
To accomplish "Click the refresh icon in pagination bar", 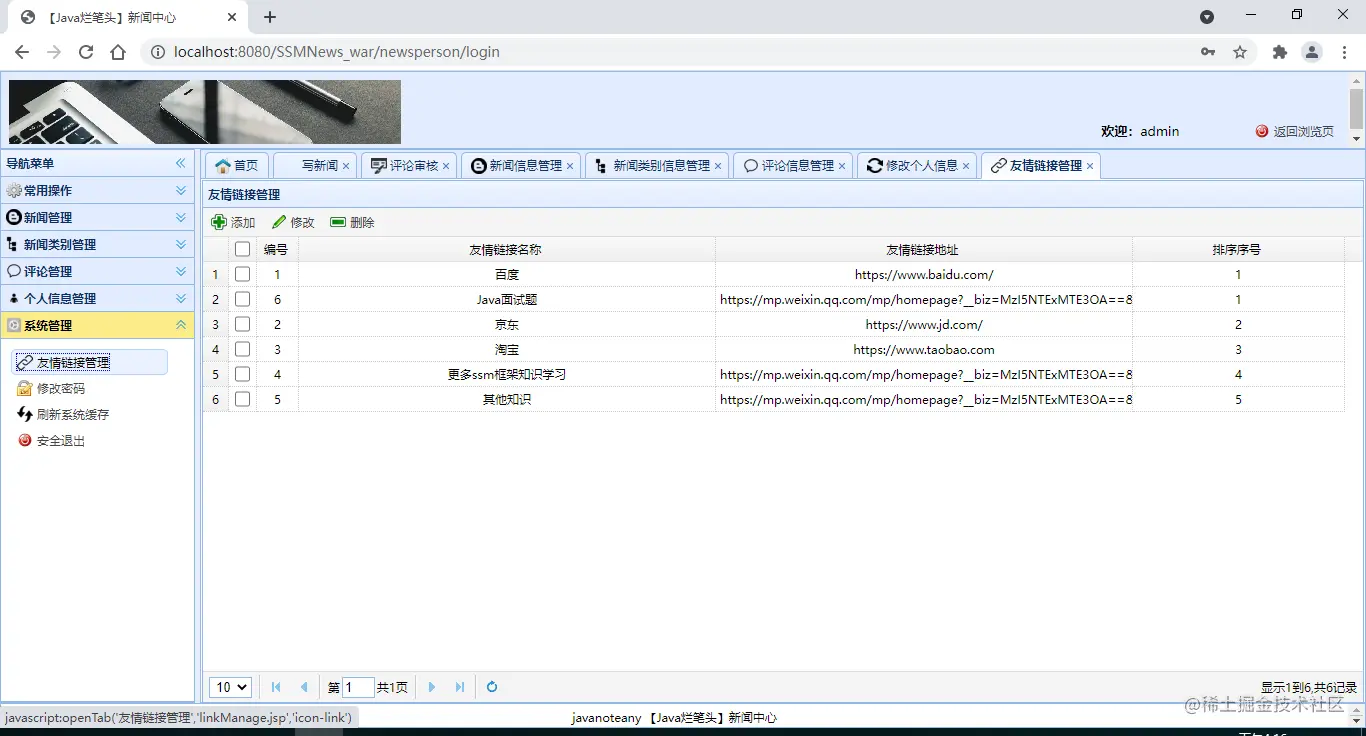I will pyautogui.click(x=490, y=687).
